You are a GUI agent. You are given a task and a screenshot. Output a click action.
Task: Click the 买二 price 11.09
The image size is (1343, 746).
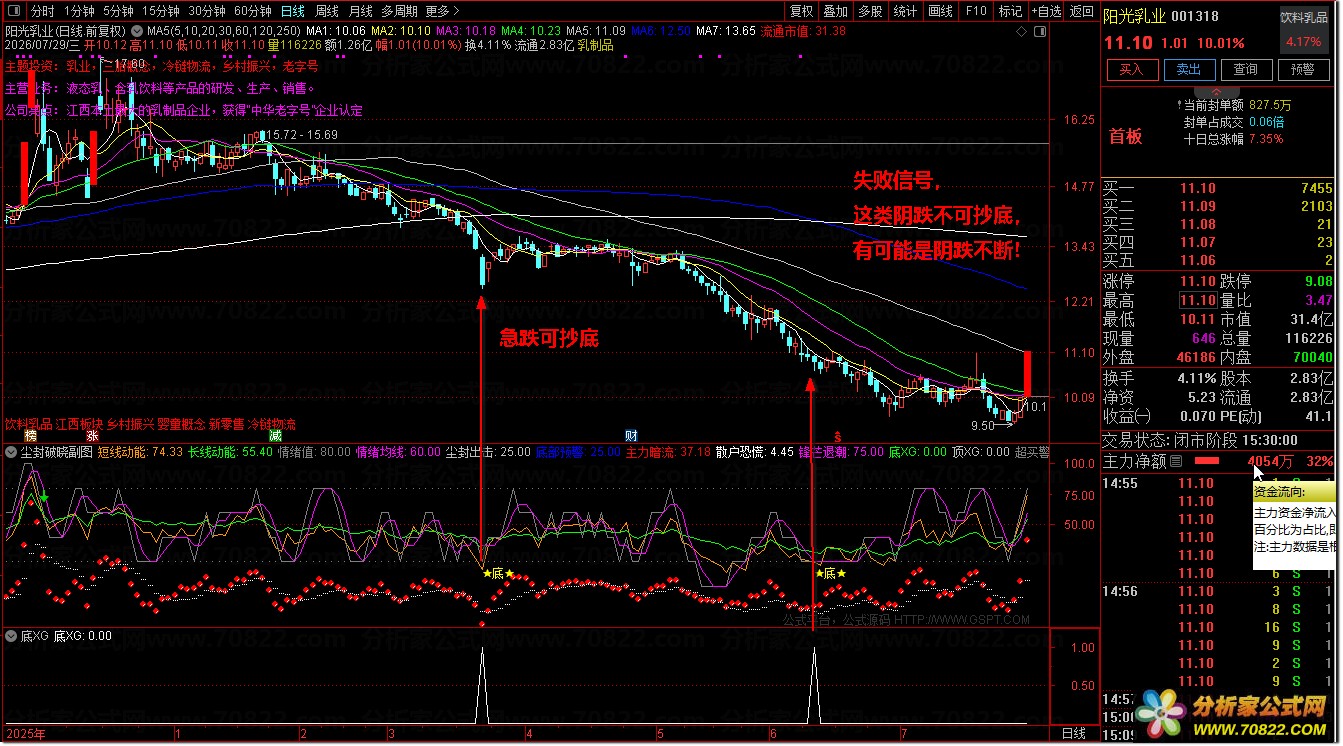coord(1198,206)
